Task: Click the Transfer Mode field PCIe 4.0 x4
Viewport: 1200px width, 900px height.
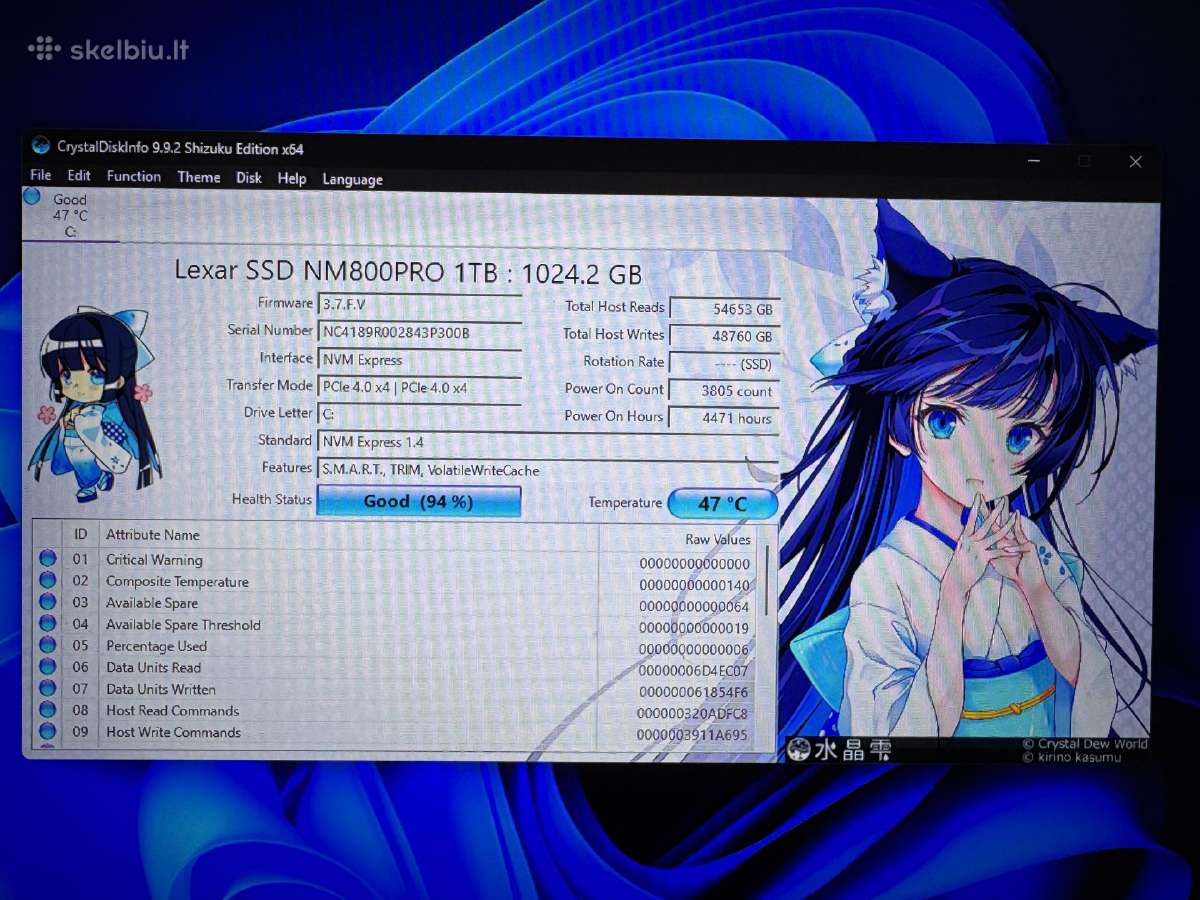Action: point(419,387)
